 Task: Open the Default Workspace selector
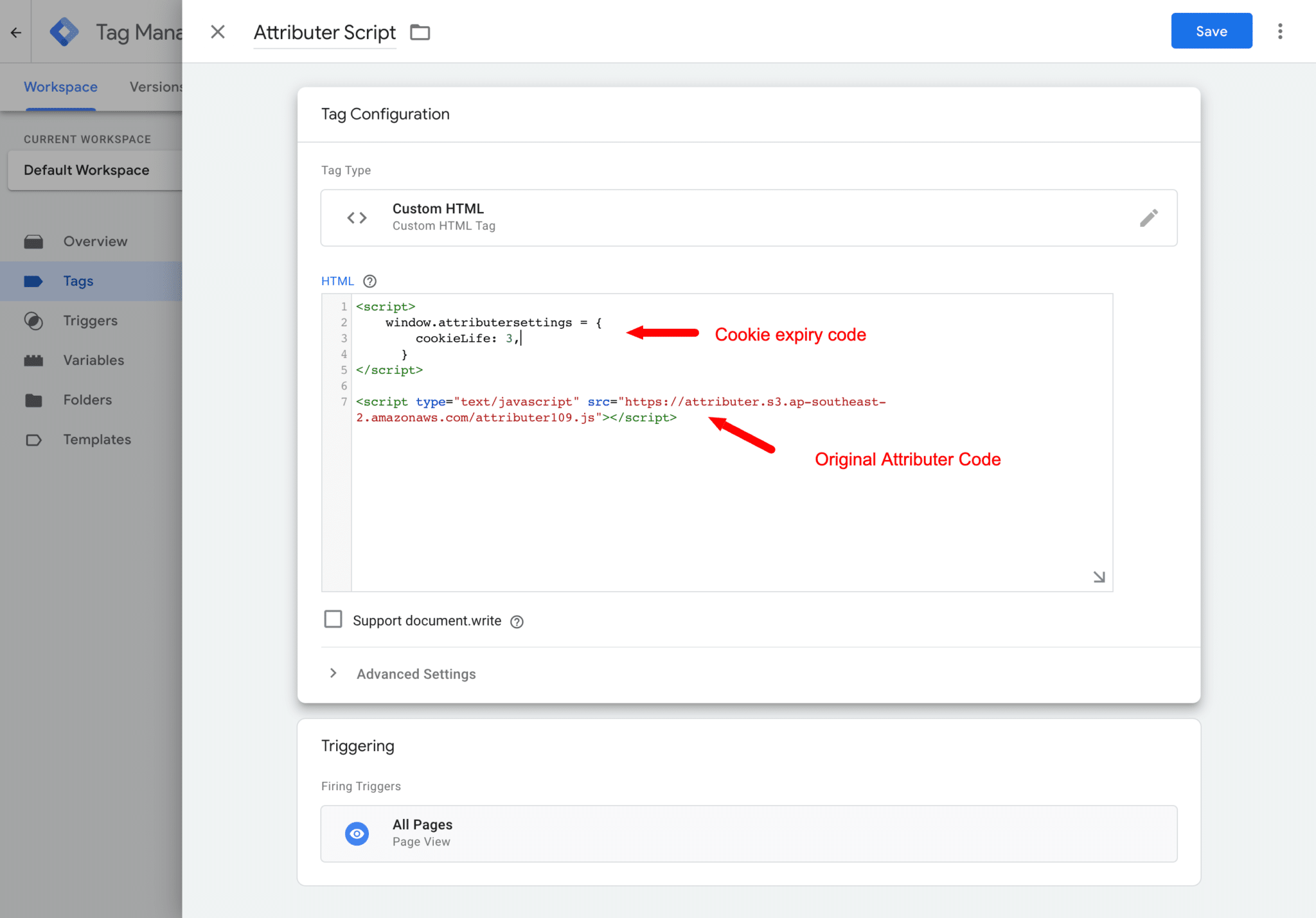click(86, 170)
